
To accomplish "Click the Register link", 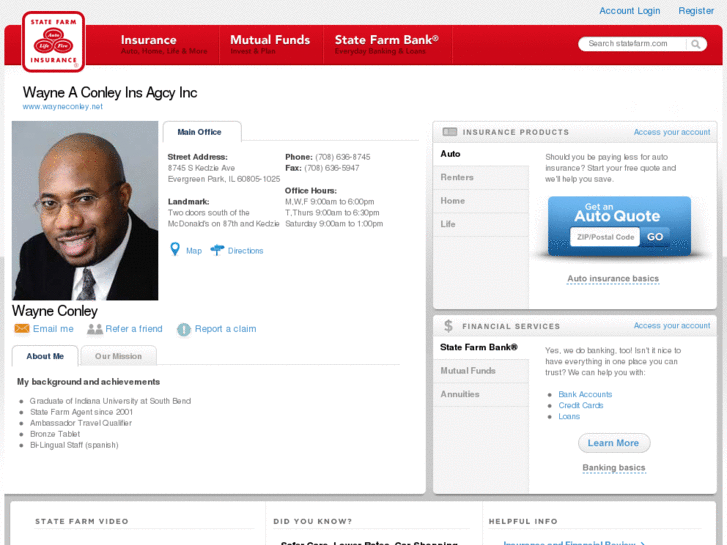I will point(696,11).
